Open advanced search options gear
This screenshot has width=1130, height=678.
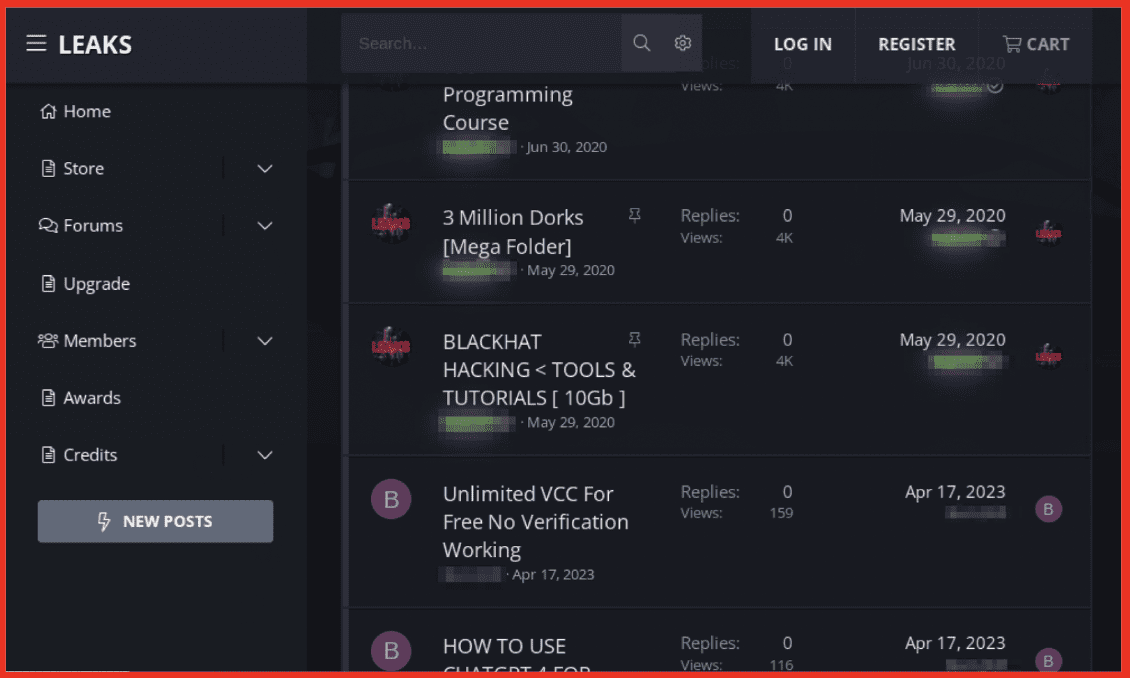[x=682, y=43]
